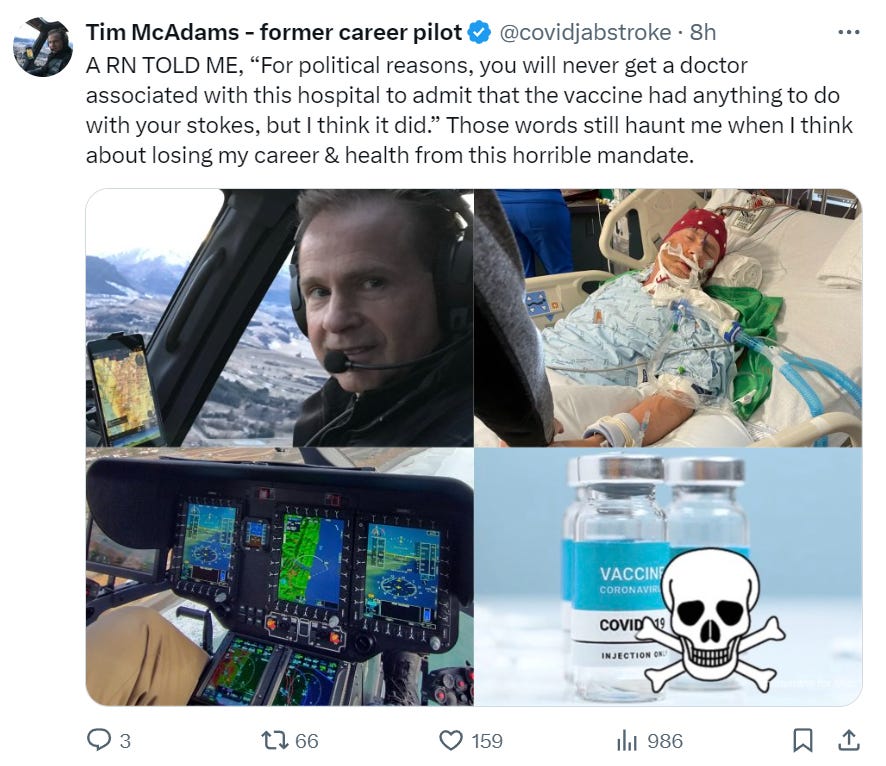Open the hospital bed photo

tap(668, 318)
